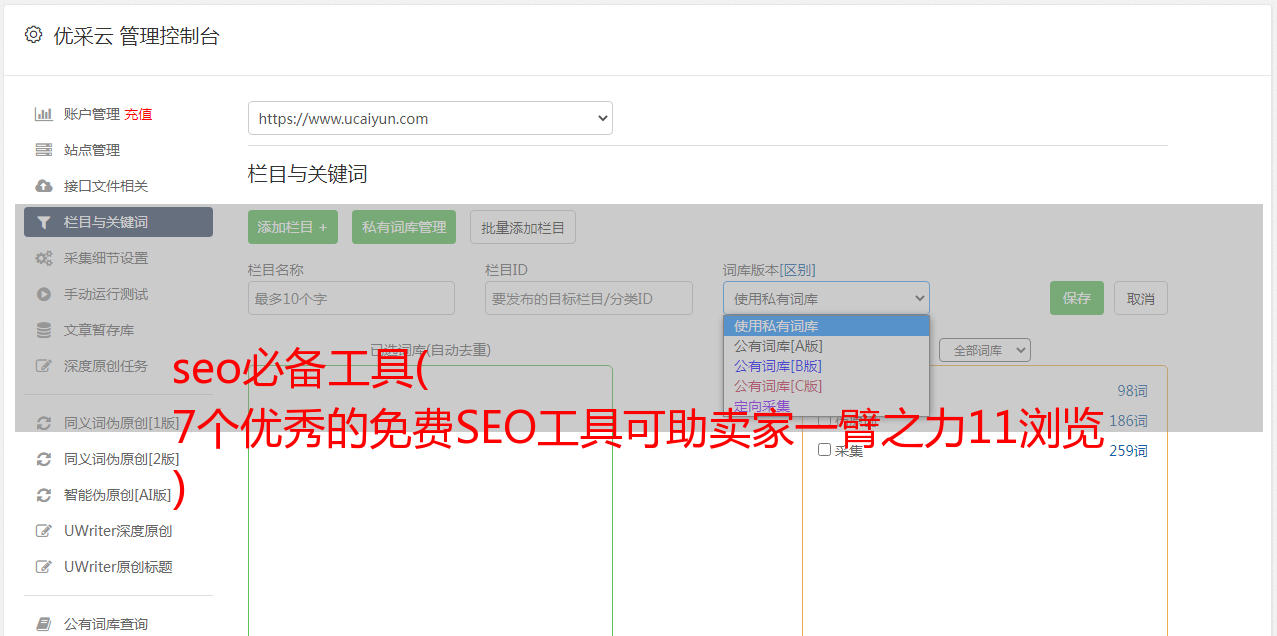Focus the 栏目名称 input field
This screenshot has width=1277, height=636.
pos(351,298)
